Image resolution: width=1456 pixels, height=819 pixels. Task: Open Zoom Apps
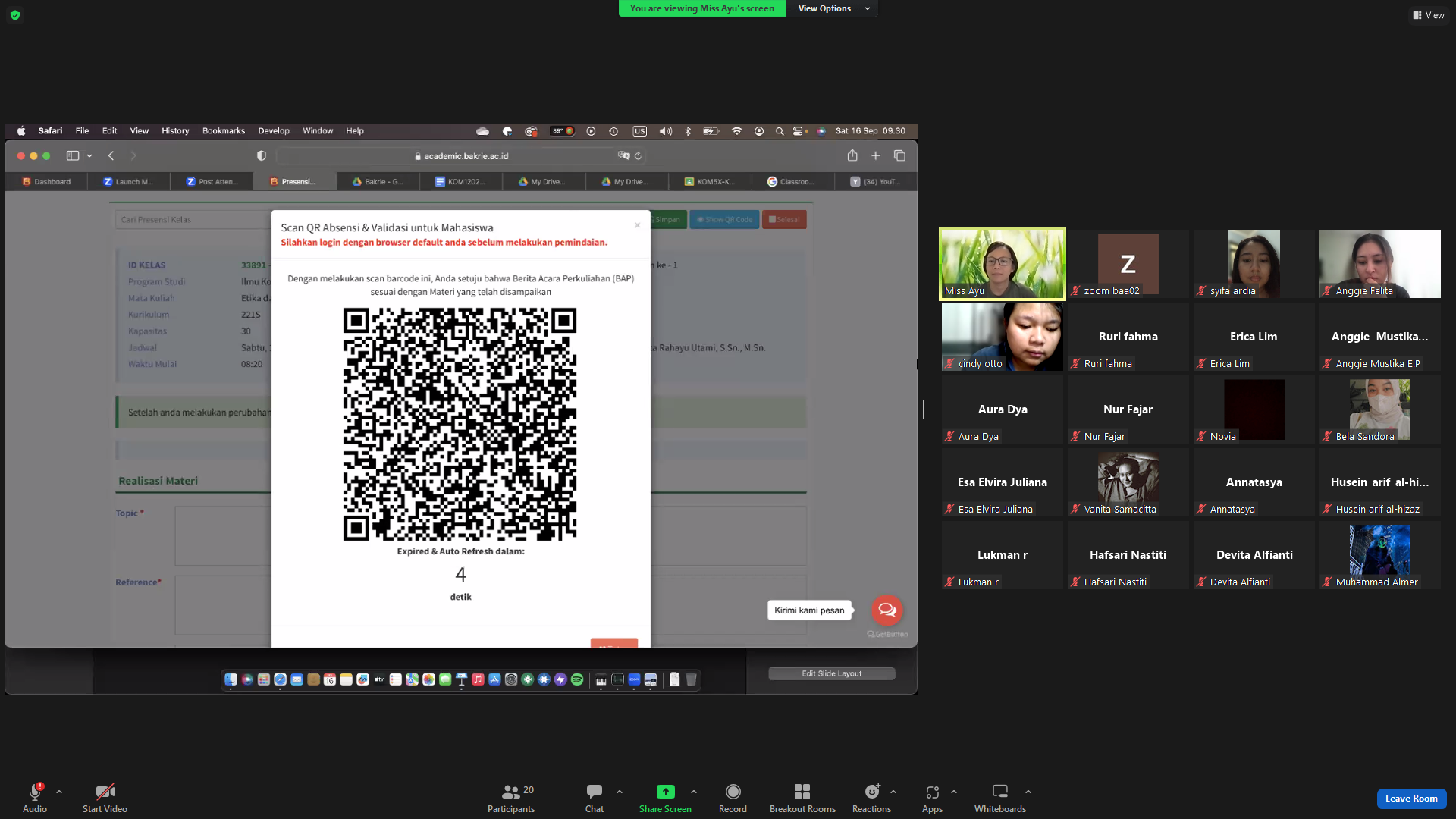pyautogui.click(x=932, y=799)
